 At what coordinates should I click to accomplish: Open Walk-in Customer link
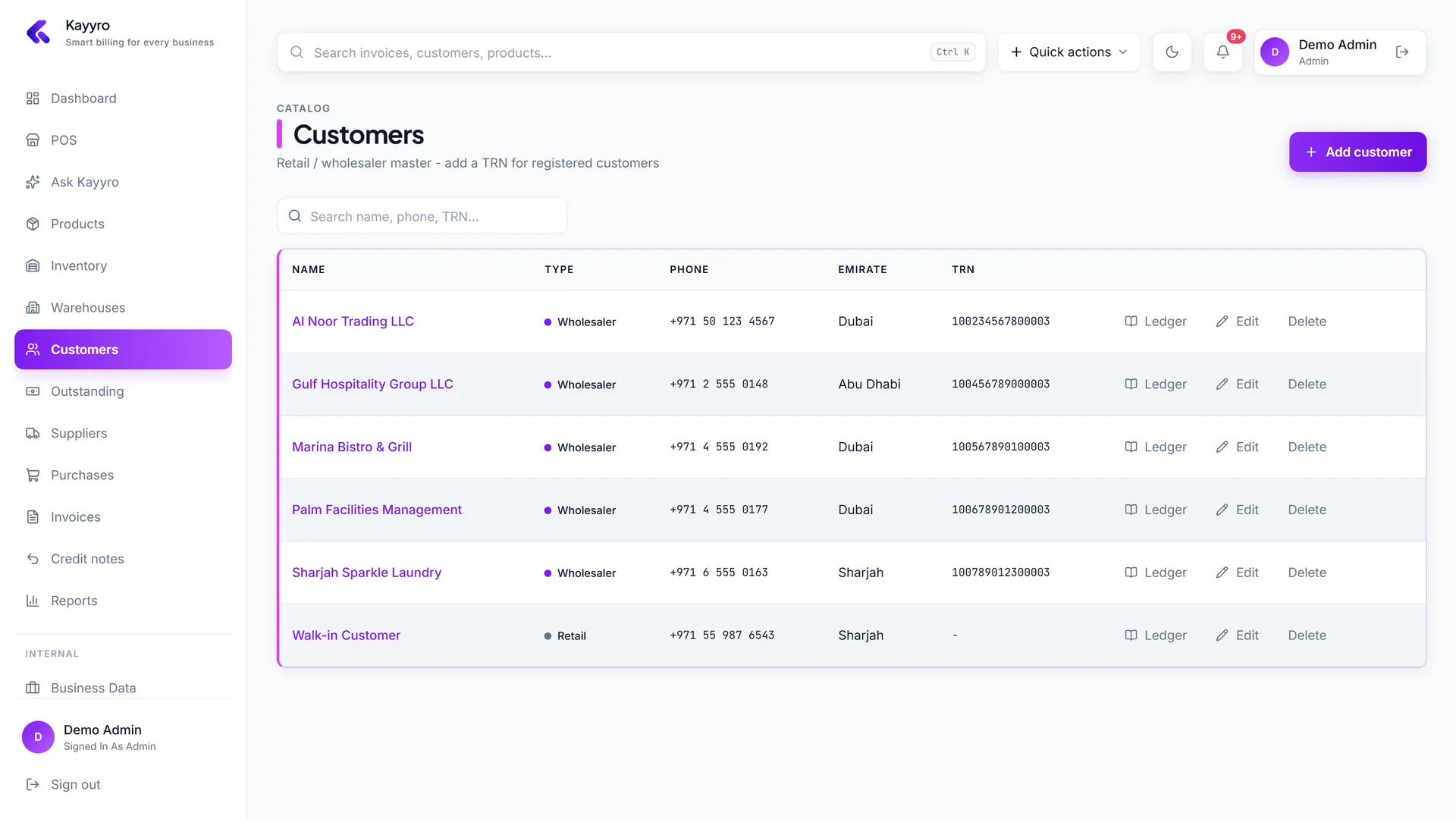click(x=346, y=635)
